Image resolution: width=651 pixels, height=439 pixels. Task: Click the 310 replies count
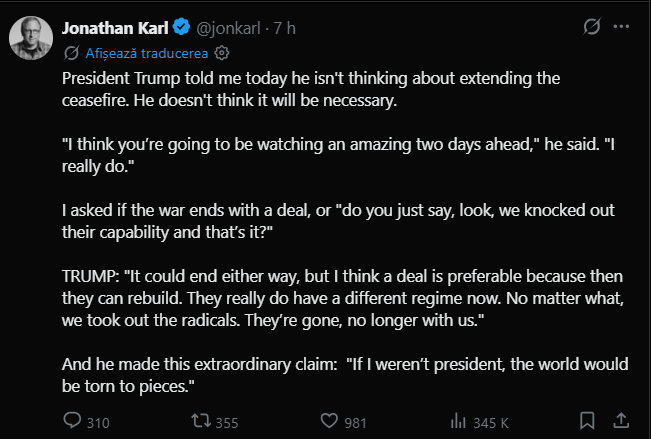pos(97,422)
